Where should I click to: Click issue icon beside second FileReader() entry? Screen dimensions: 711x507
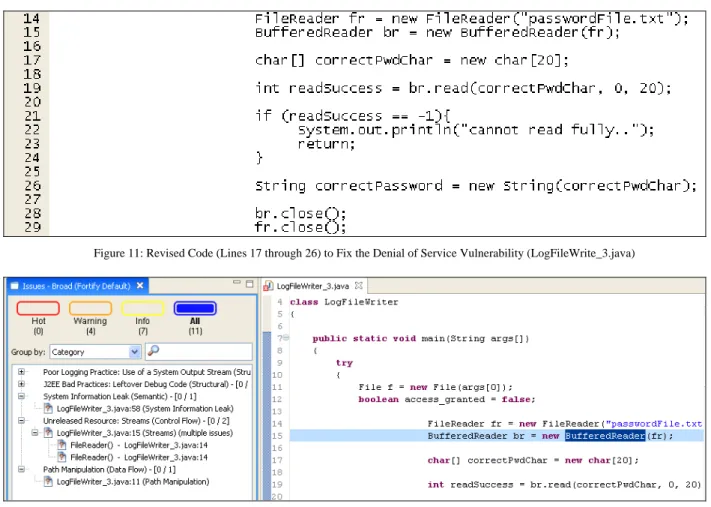click(62, 458)
